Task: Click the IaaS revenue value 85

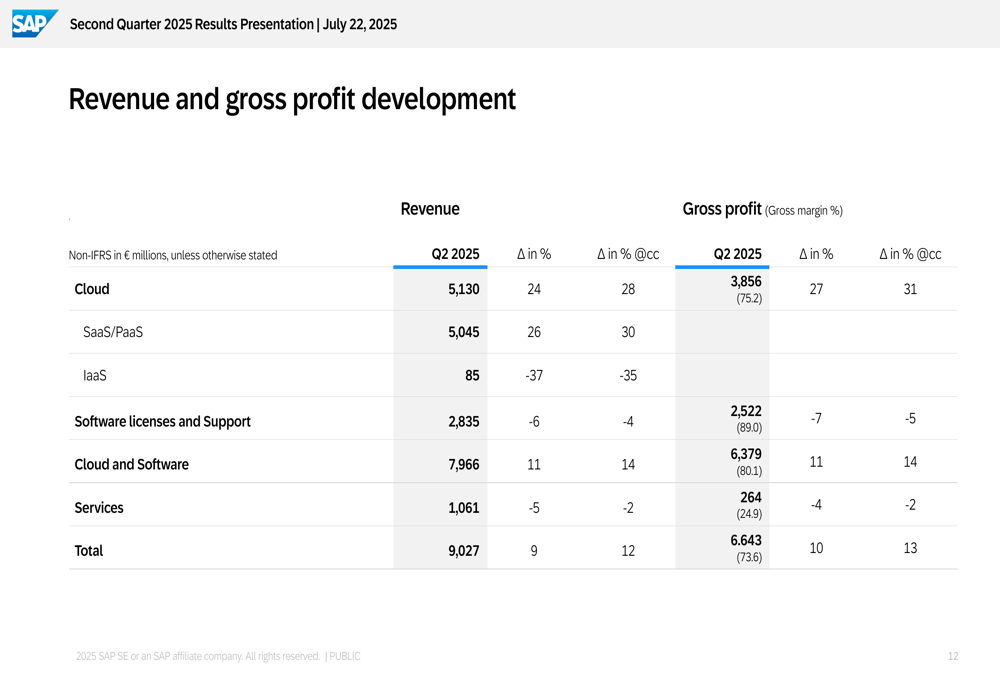Action: click(x=471, y=376)
